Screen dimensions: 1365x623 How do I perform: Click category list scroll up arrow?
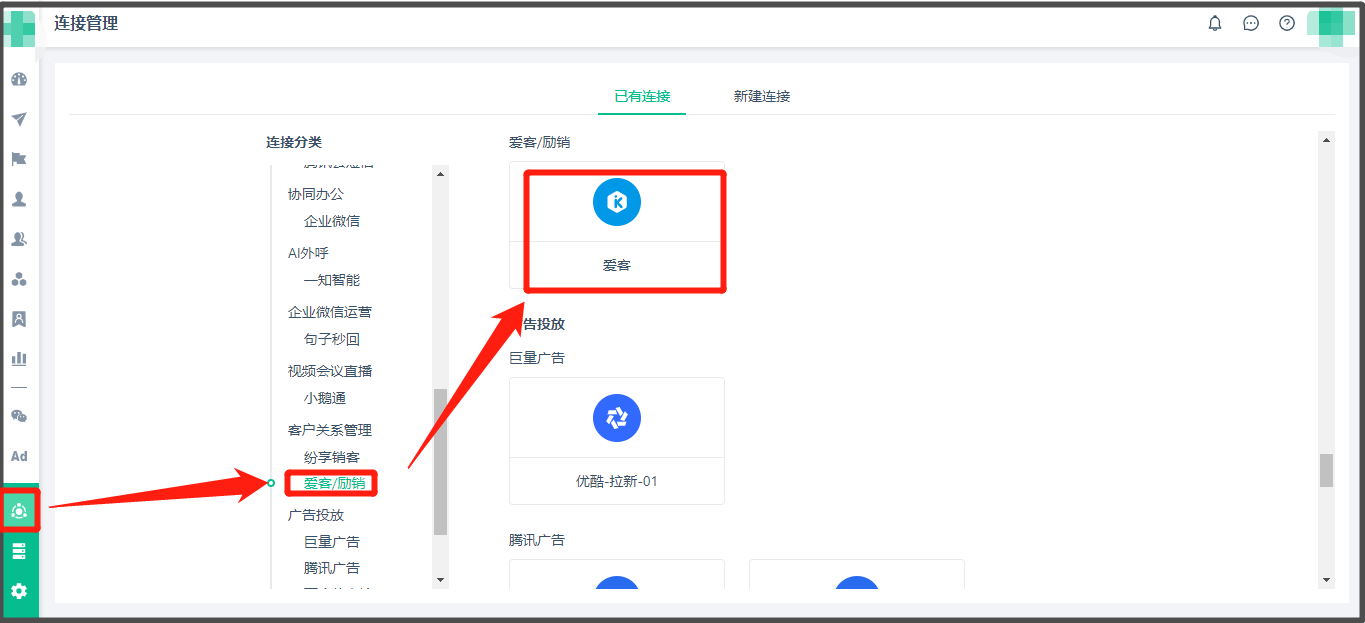440,173
